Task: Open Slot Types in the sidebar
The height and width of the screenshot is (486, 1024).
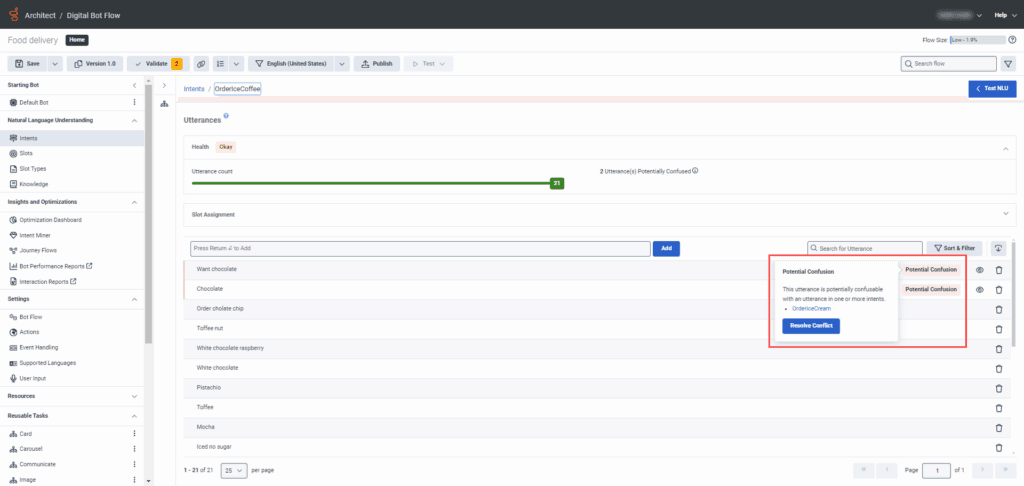Action: pos(34,168)
